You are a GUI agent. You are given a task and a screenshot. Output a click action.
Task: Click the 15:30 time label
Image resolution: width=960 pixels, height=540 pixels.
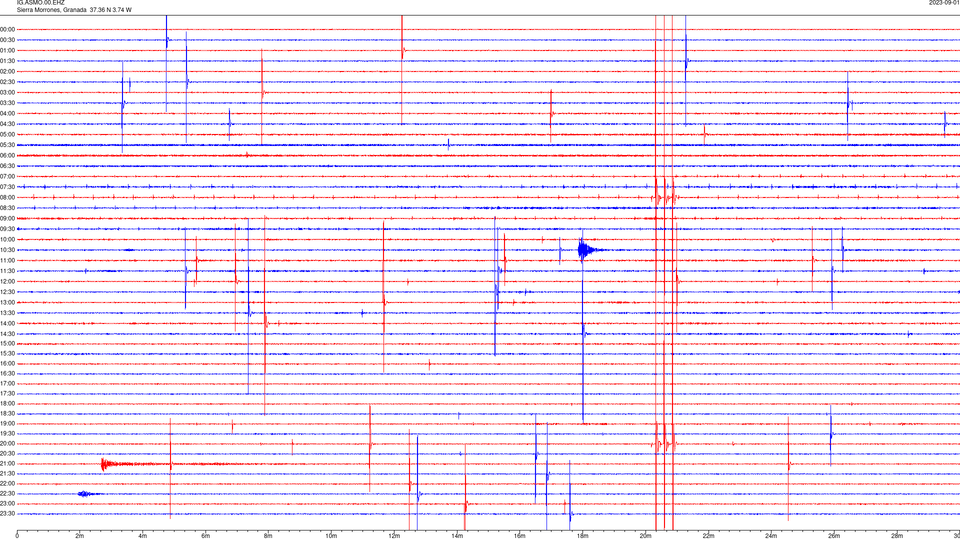(8, 353)
